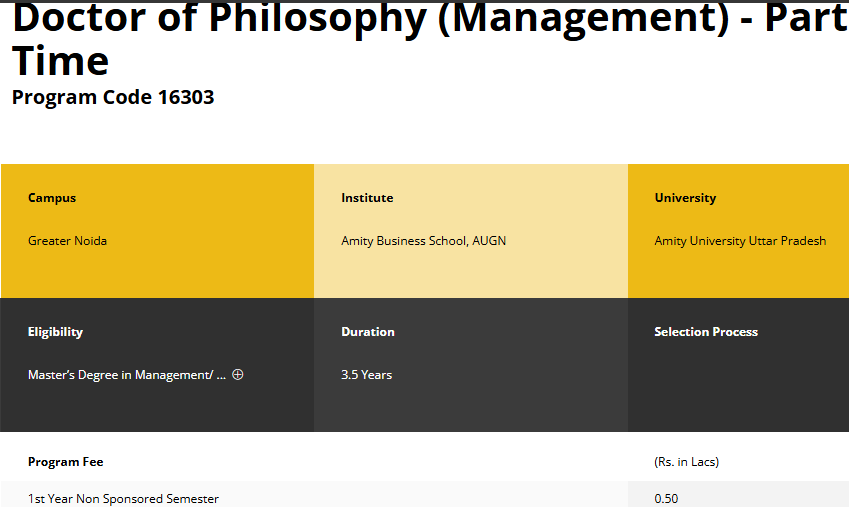Select the 'Eligibility' heading
Screen dimensions: 849x507
point(55,332)
